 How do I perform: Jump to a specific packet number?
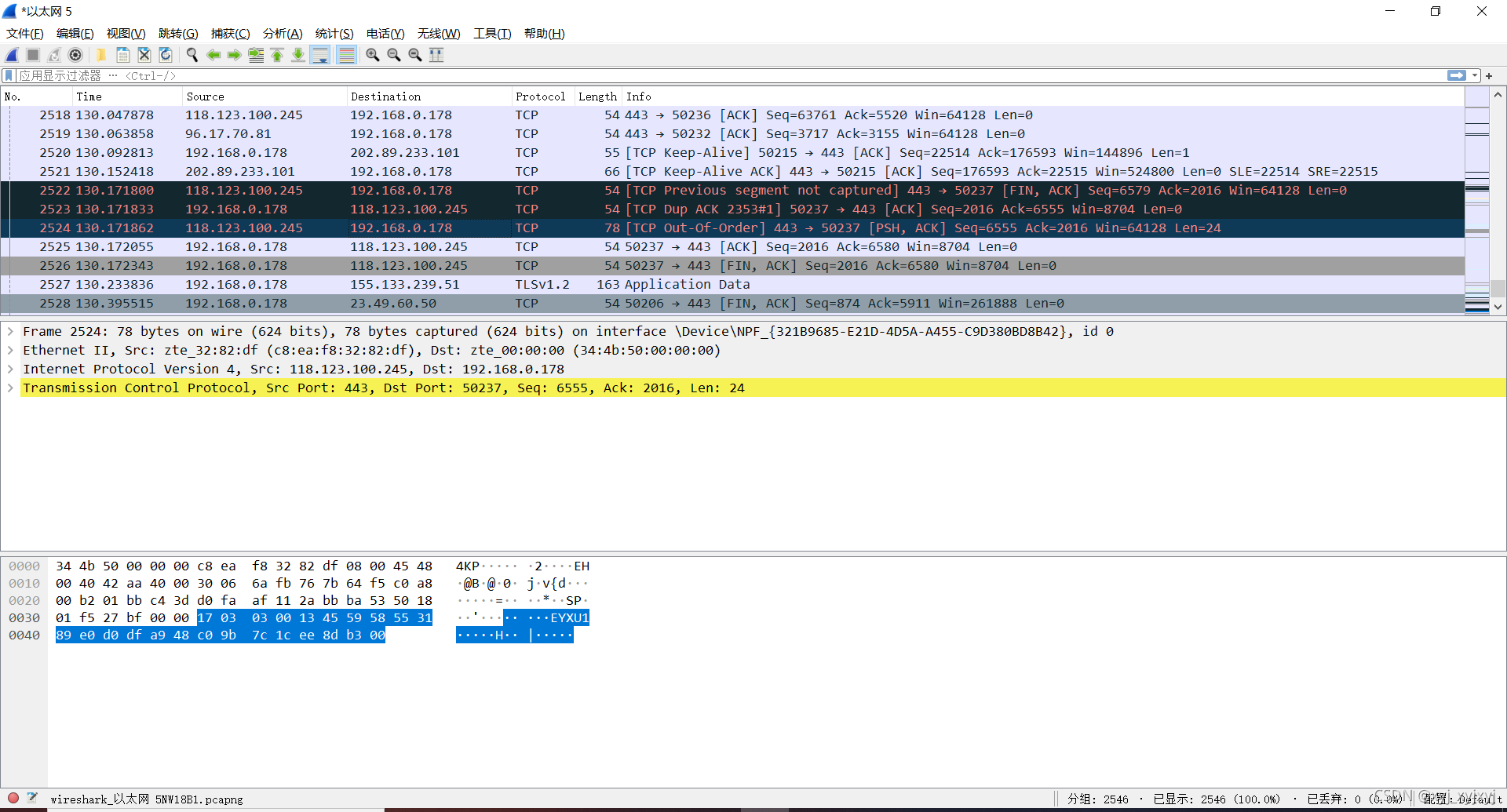(x=256, y=55)
